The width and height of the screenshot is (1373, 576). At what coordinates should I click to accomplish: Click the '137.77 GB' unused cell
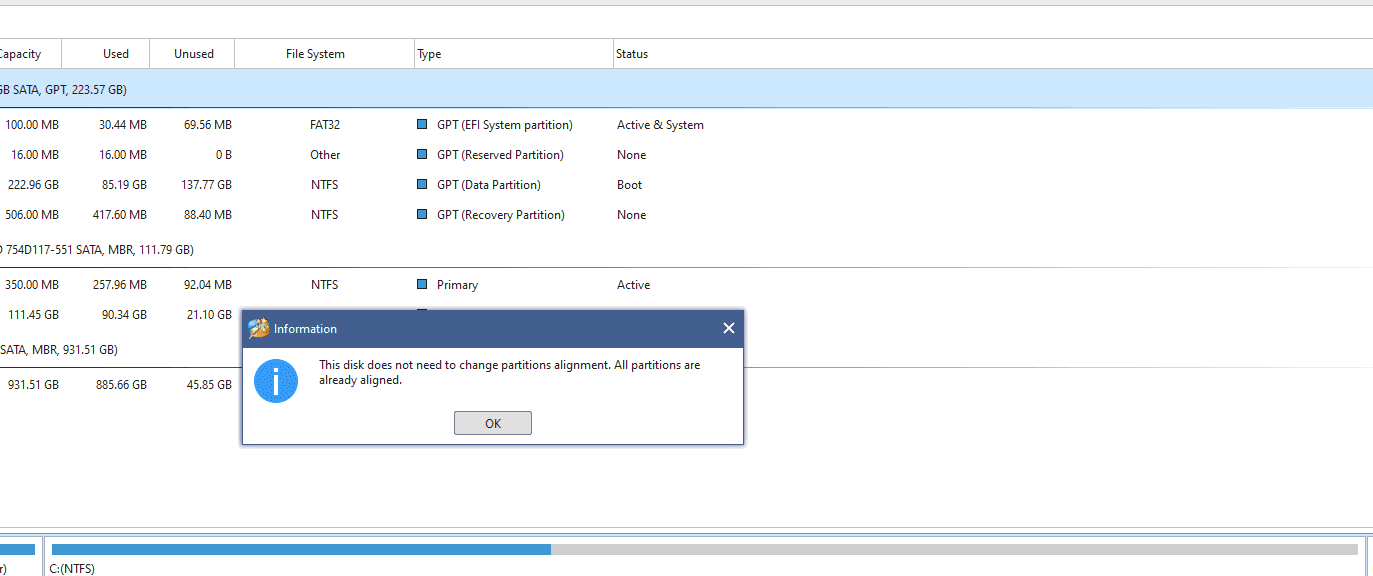[x=206, y=185]
